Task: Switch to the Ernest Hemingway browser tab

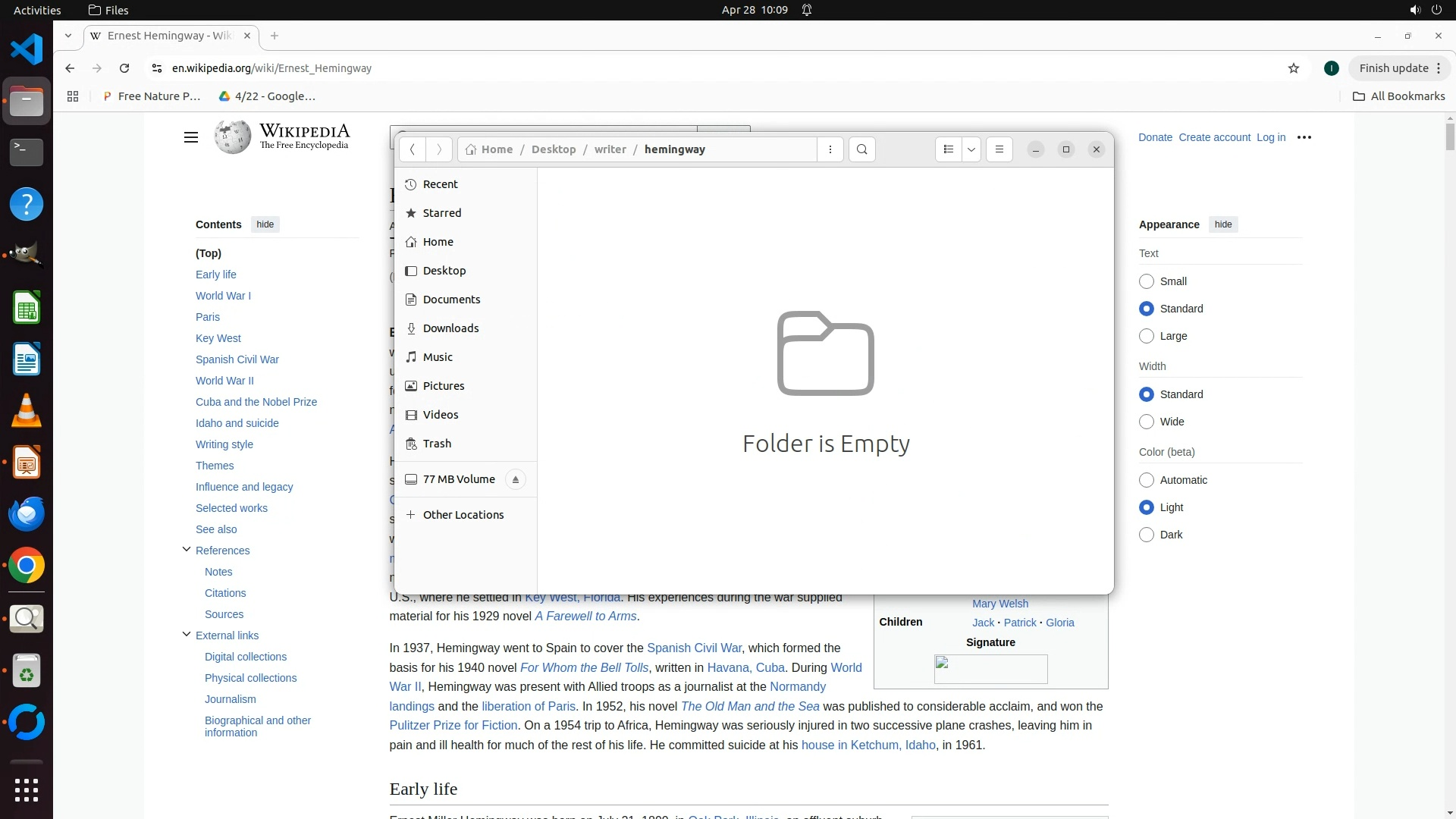Action: coord(170,36)
